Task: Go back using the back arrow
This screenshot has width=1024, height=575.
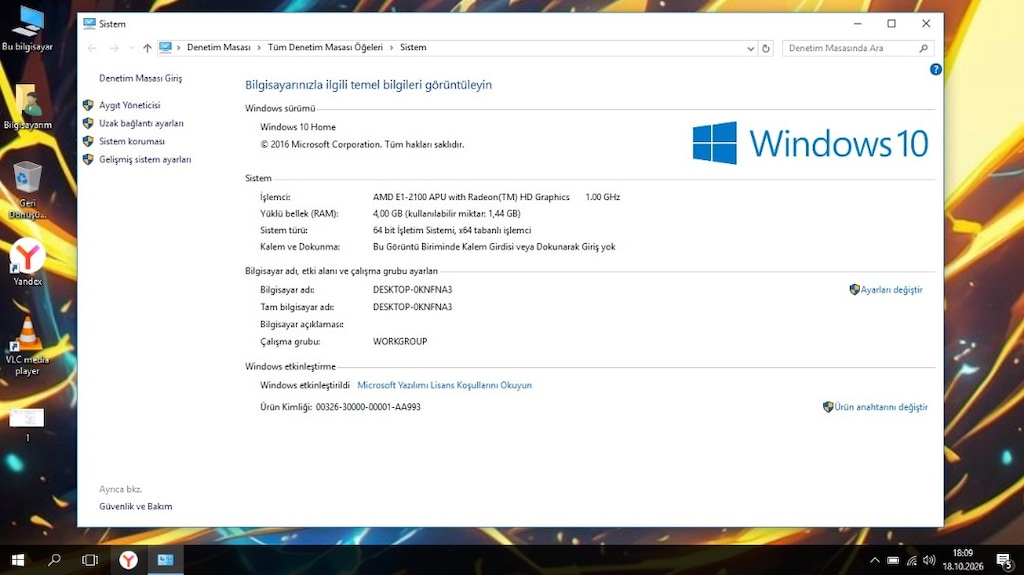Action: [x=92, y=48]
